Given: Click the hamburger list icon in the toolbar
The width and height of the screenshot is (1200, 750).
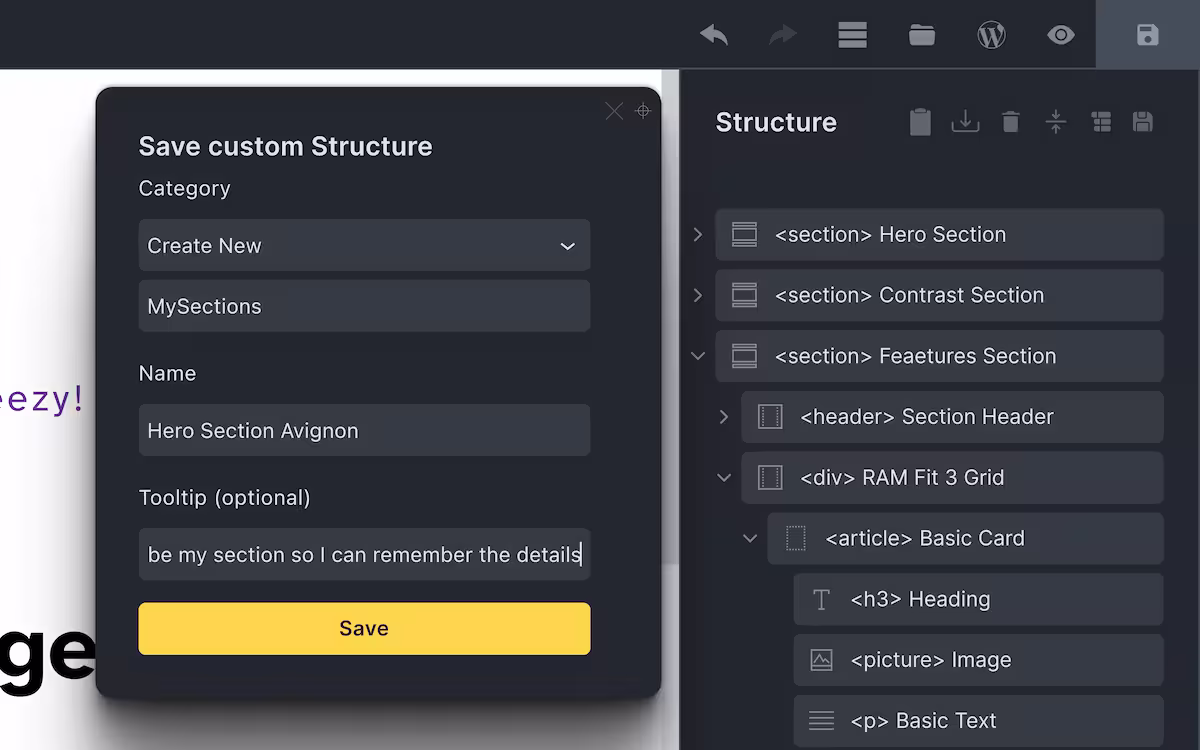Looking at the screenshot, I should click(852, 34).
